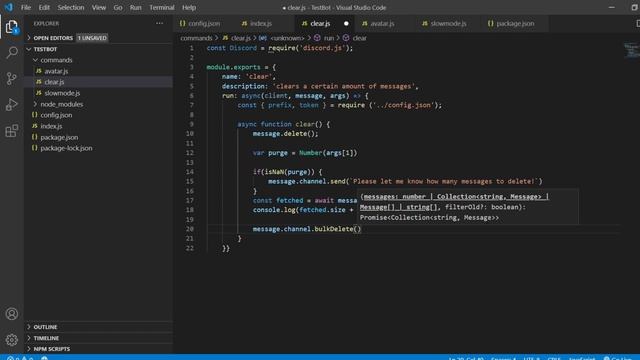Click 'message.delete();' on line 10
640x360 pixels.
click(x=285, y=134)
